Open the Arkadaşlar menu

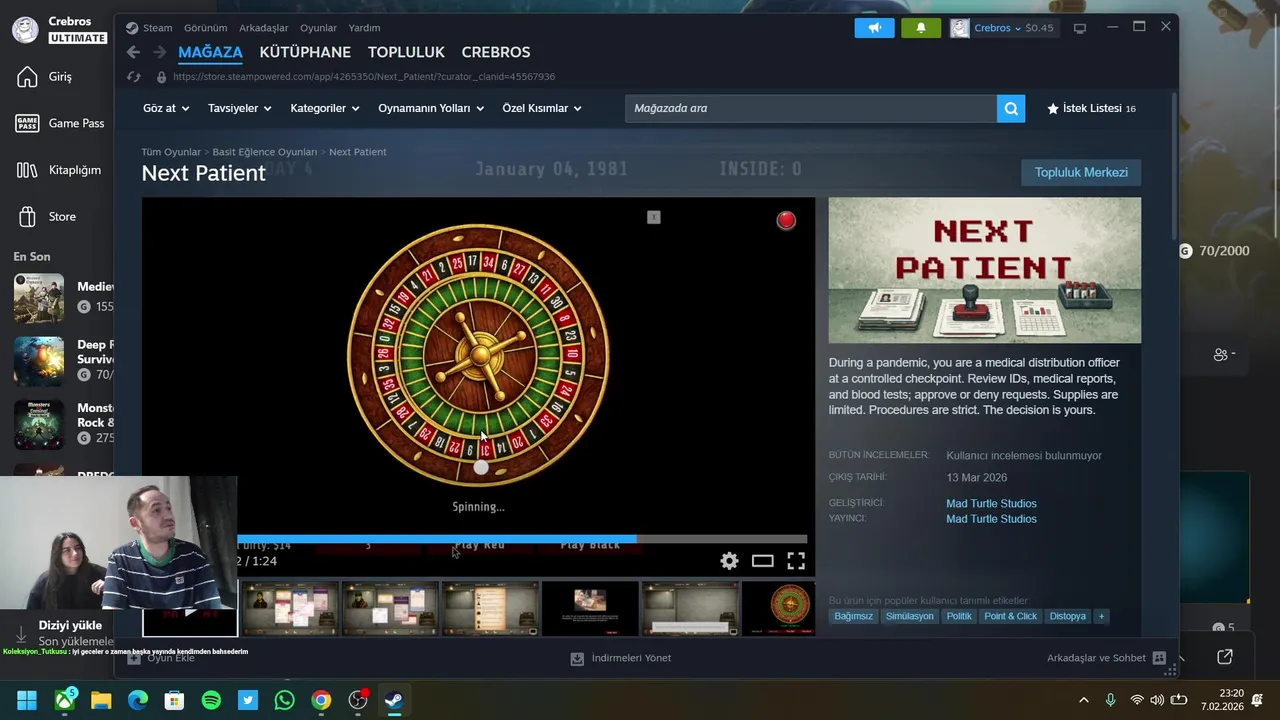[x=264, y=28]
